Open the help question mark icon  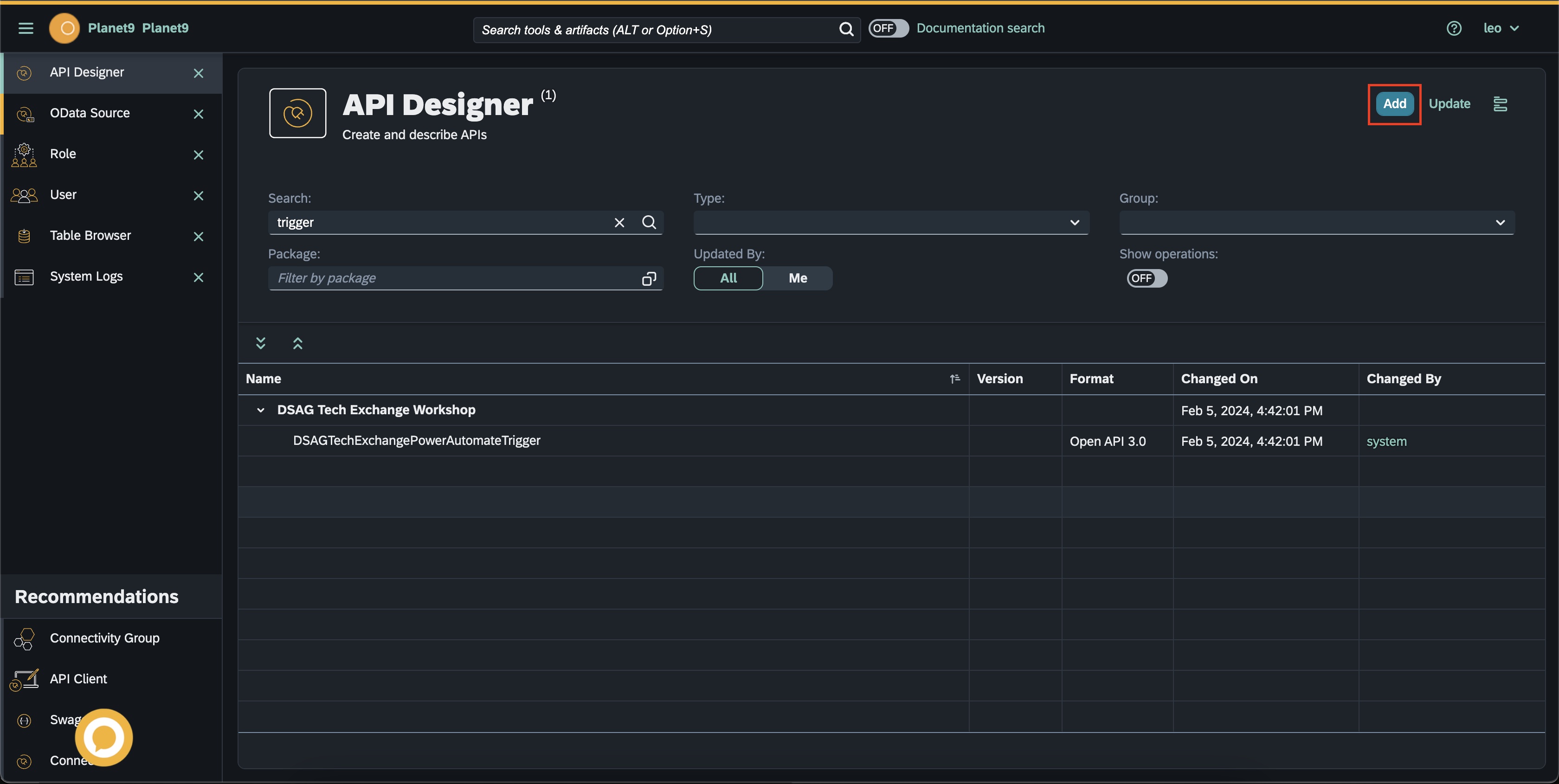click(1454, 28)
